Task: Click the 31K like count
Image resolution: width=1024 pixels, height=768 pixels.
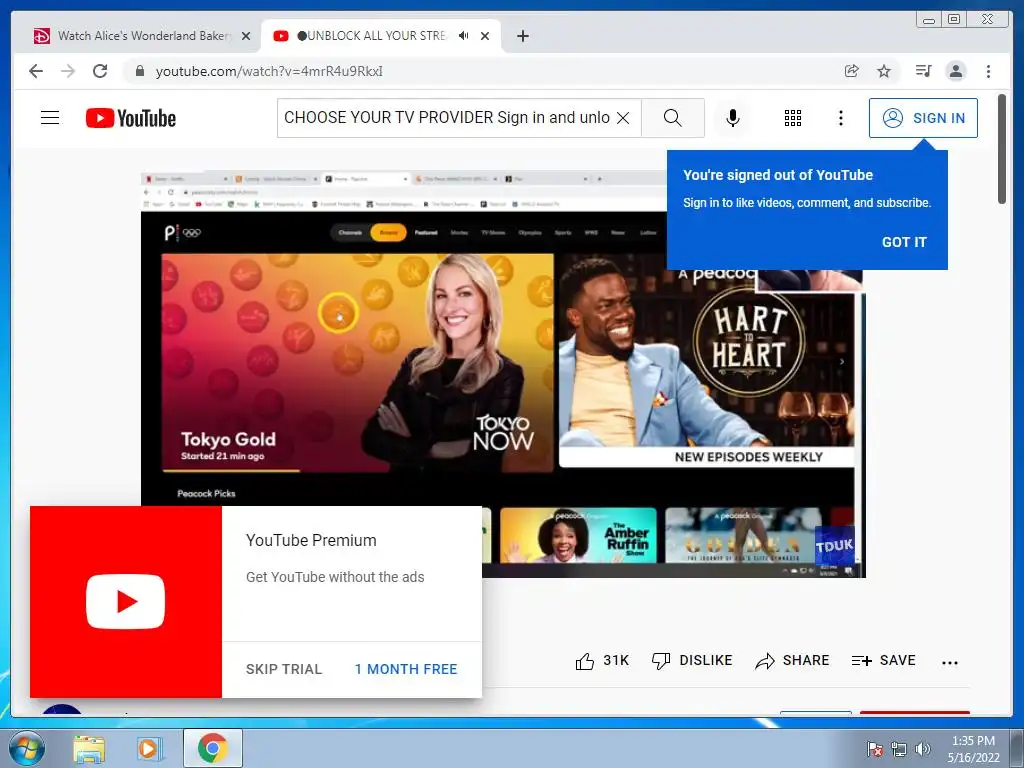Action: 616,660
